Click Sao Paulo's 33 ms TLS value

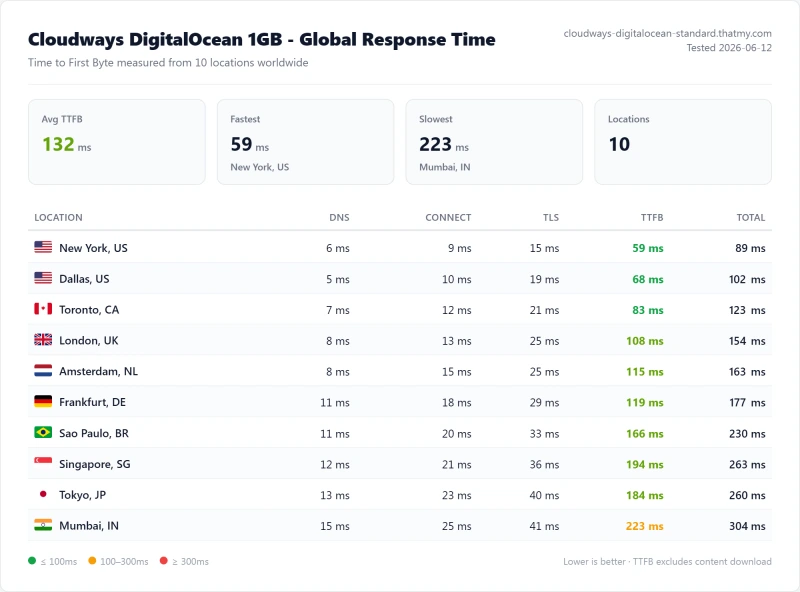click(544, 434)
